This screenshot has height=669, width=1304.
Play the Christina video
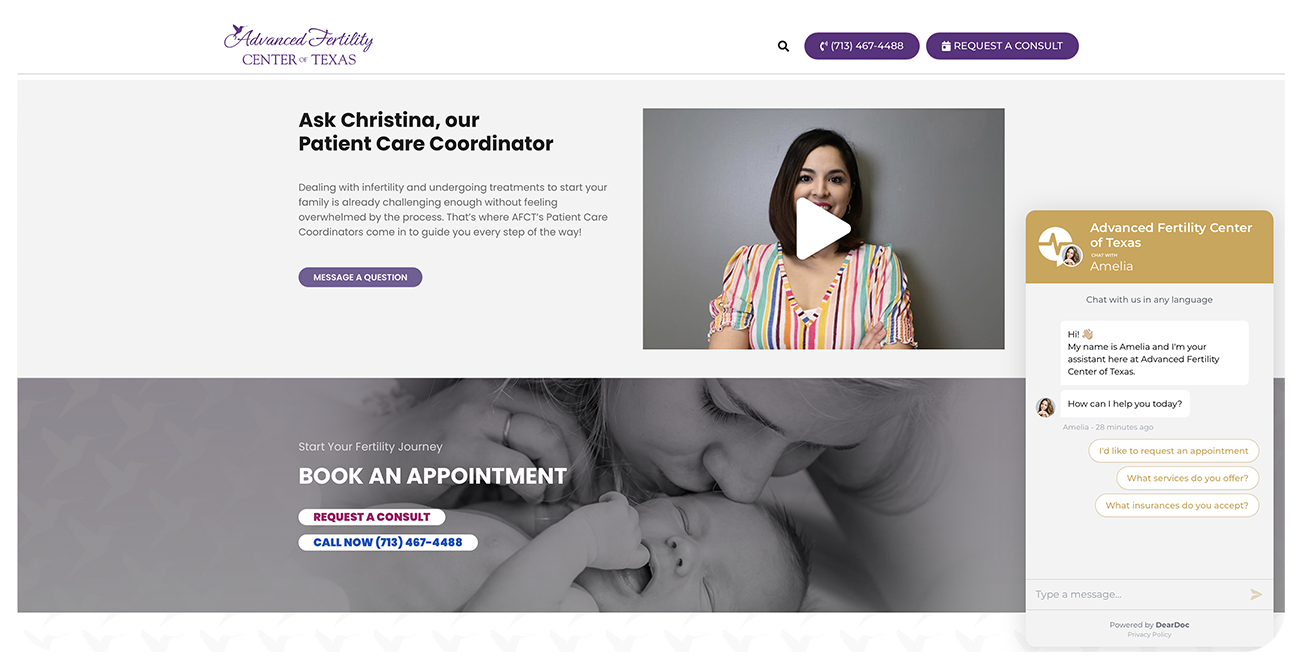[x=823, y=228]
